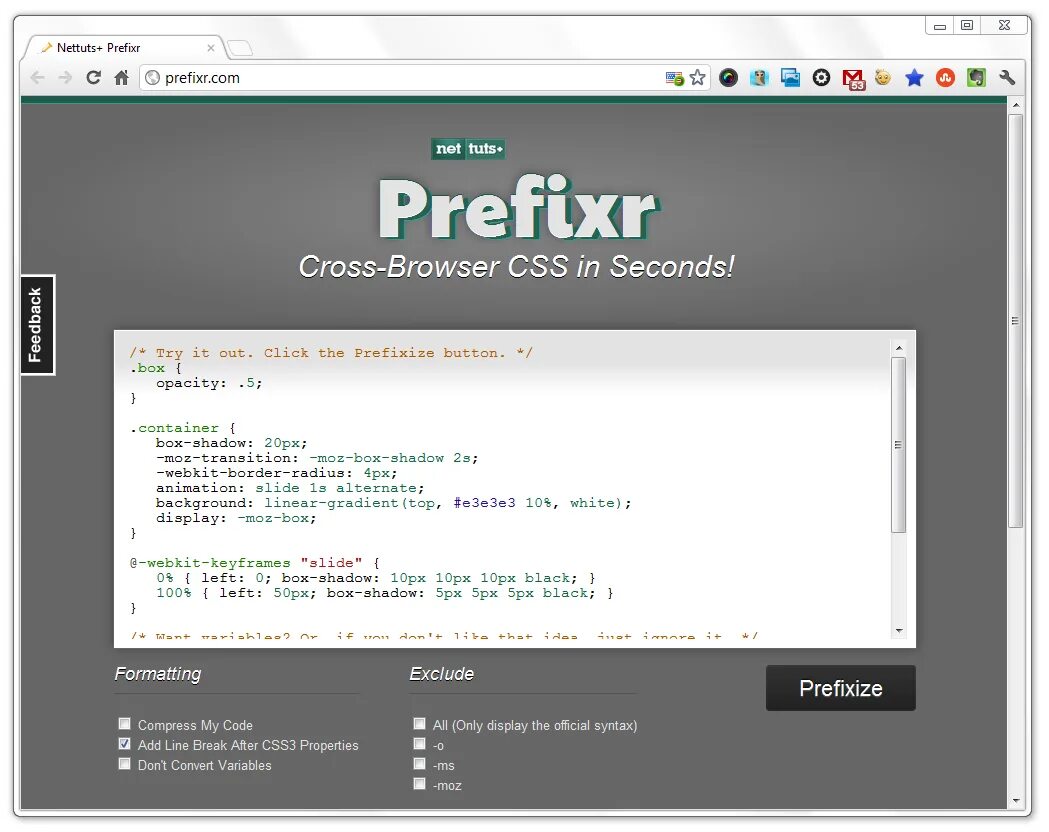The image size is (1049, 832).
Task: Open the color lens extension icon
Action: (728, 78)
